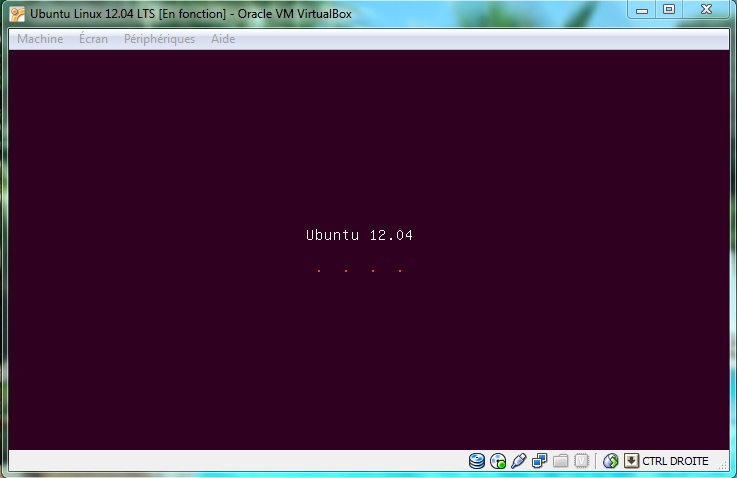737x478 pixels.
Task: Open the hard disk activity status icon
Action: click(477, 461)
